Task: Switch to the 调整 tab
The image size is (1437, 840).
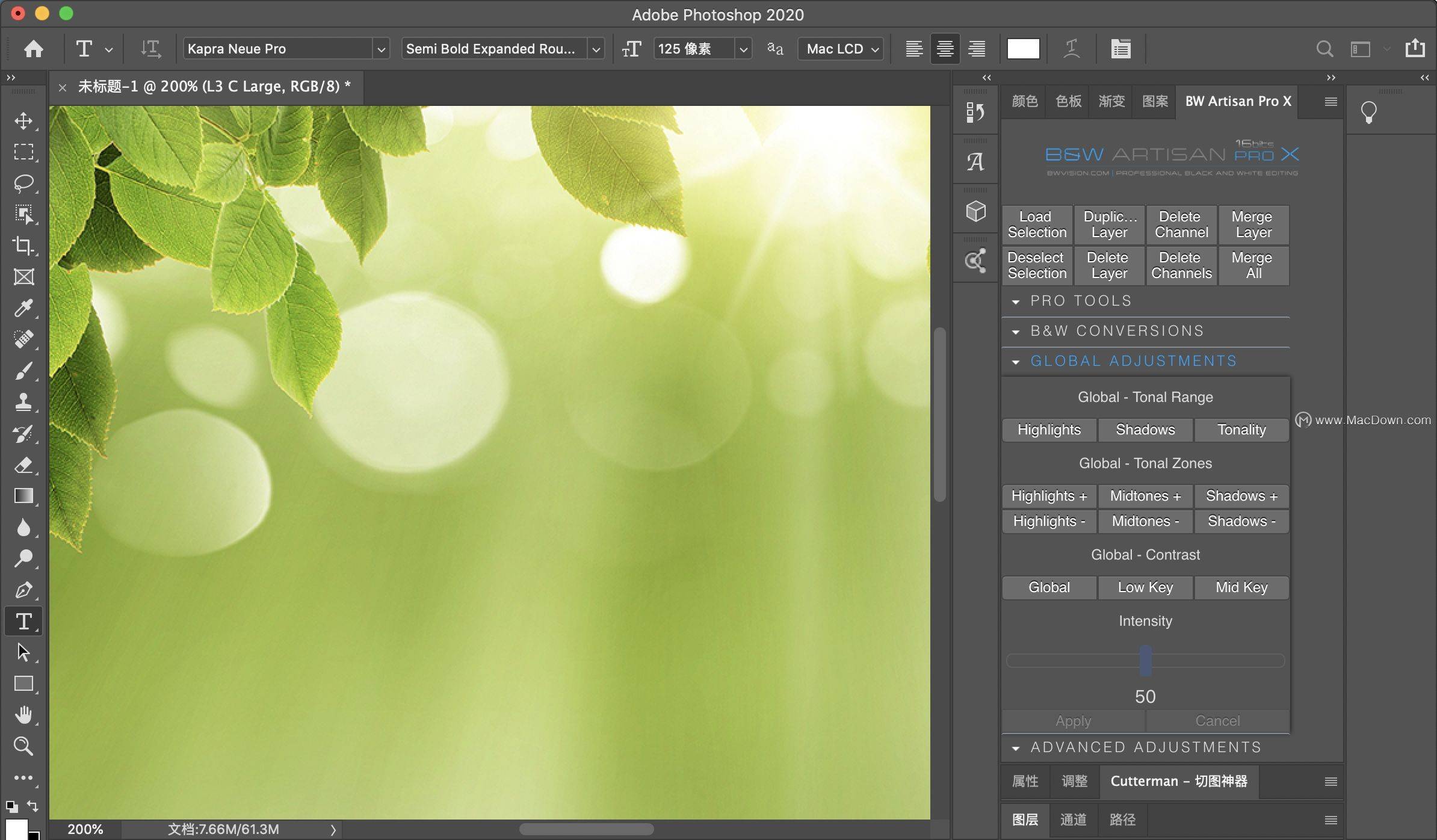Action: [x=1074, y=781]
